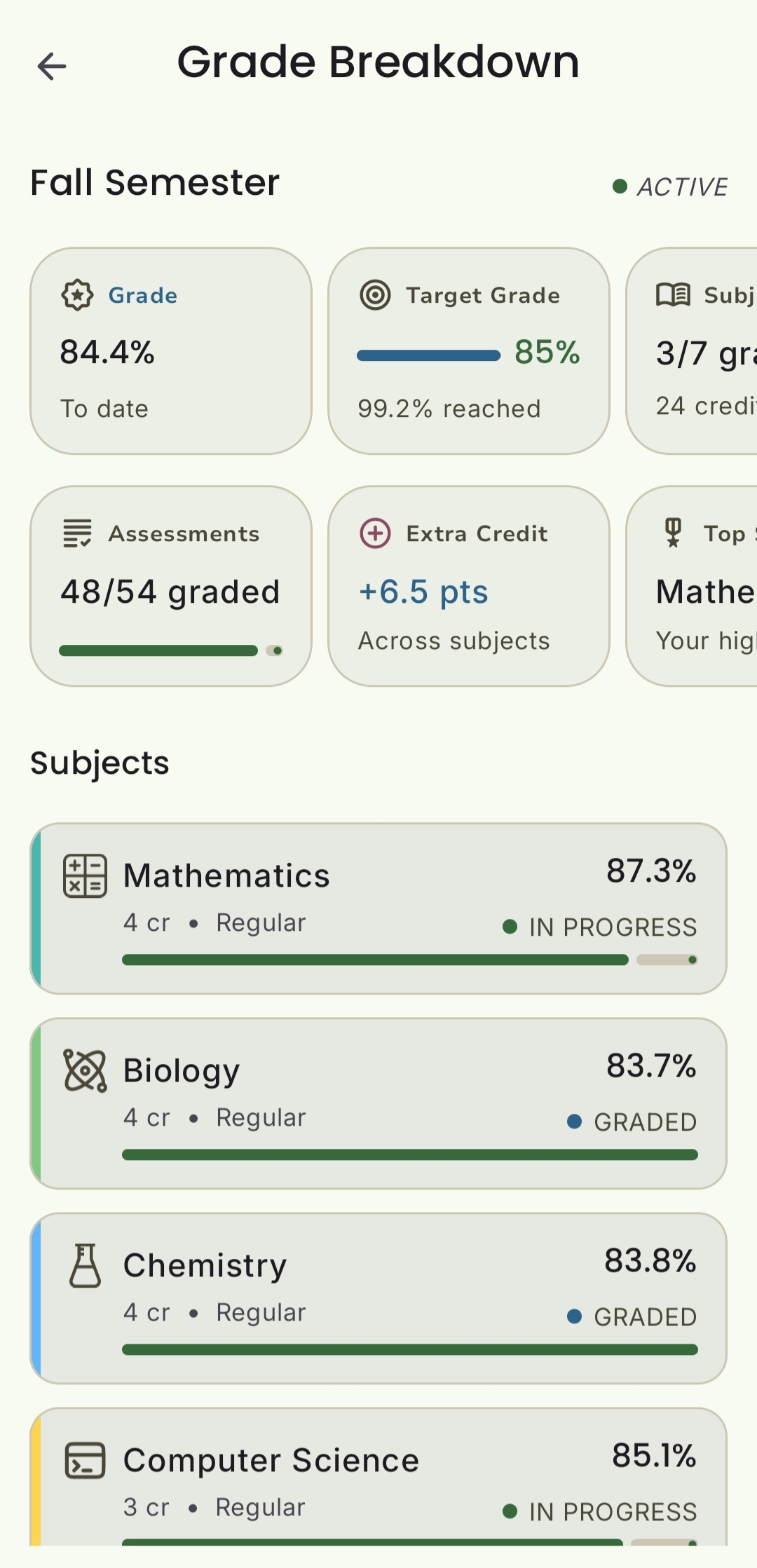This screenshot has height=1568, width=757.
Task: Tap the Biology atom icon
Action: (85, 1070)
